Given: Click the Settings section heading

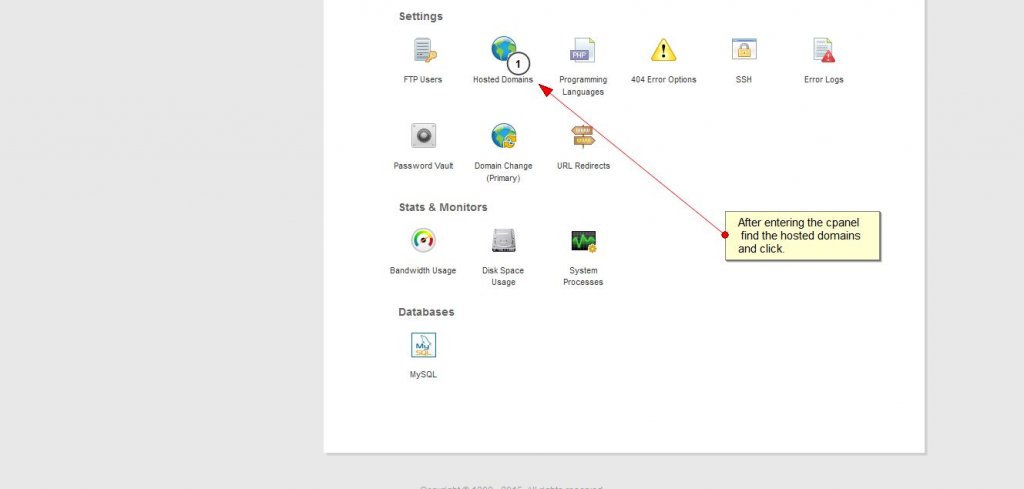Looking at the screenshot, I should [x=421, y=16].
